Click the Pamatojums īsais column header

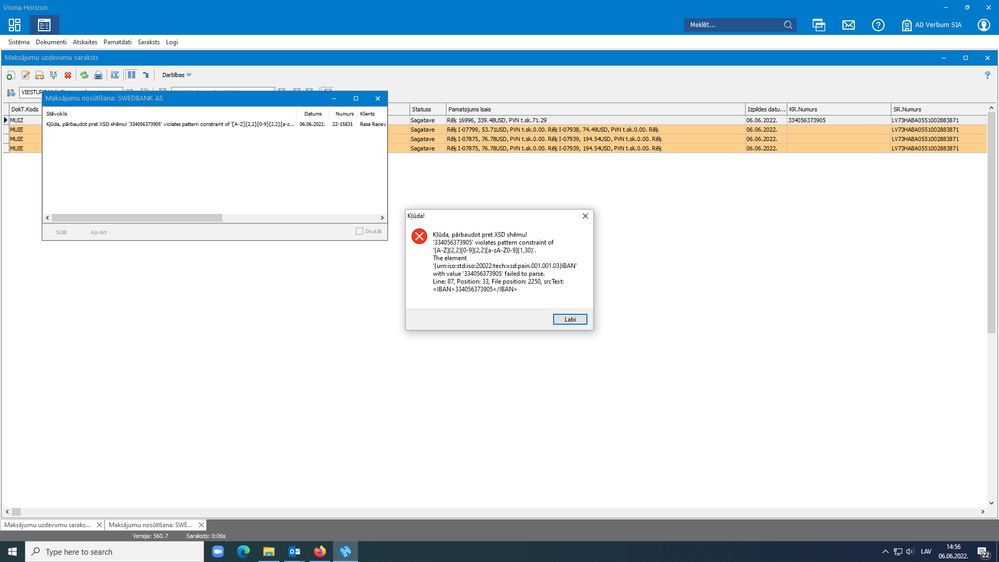point(595,110)
